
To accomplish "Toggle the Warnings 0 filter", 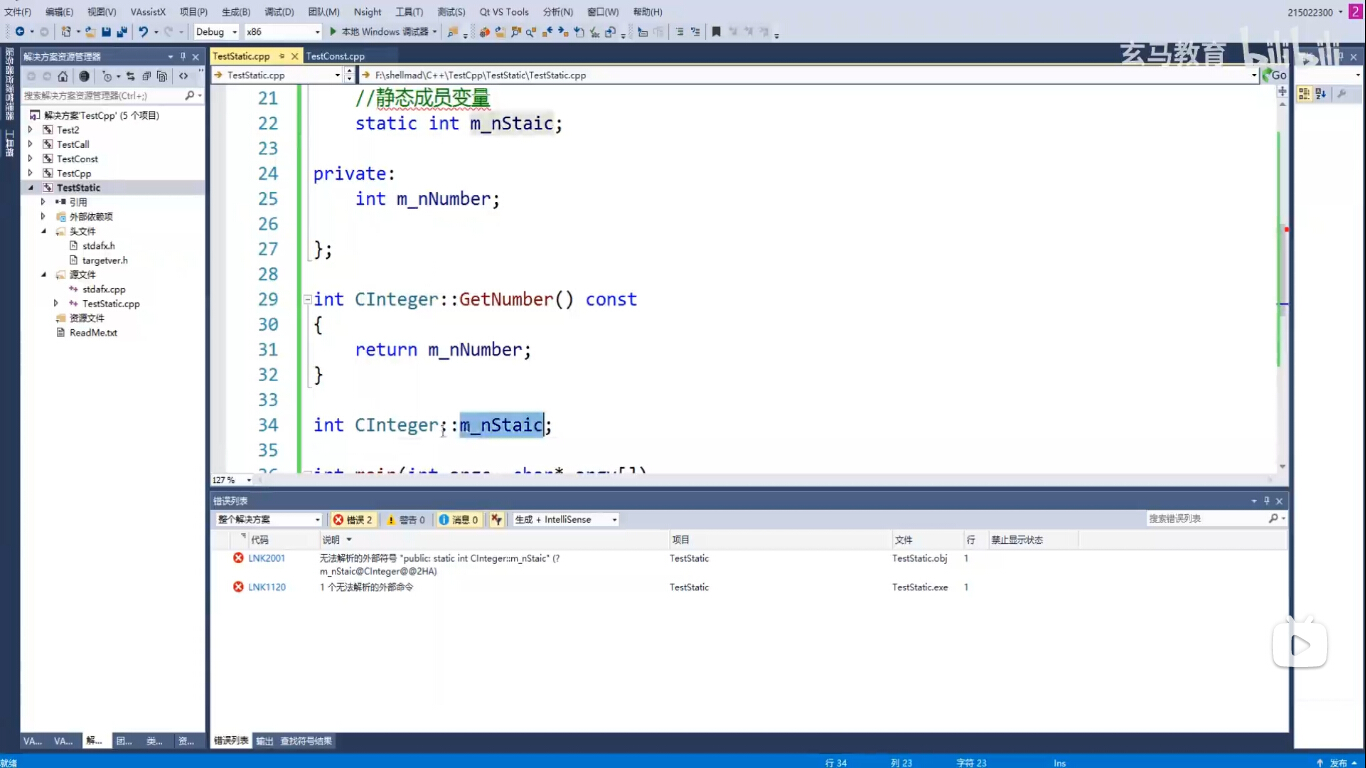I will coord(405,519).
